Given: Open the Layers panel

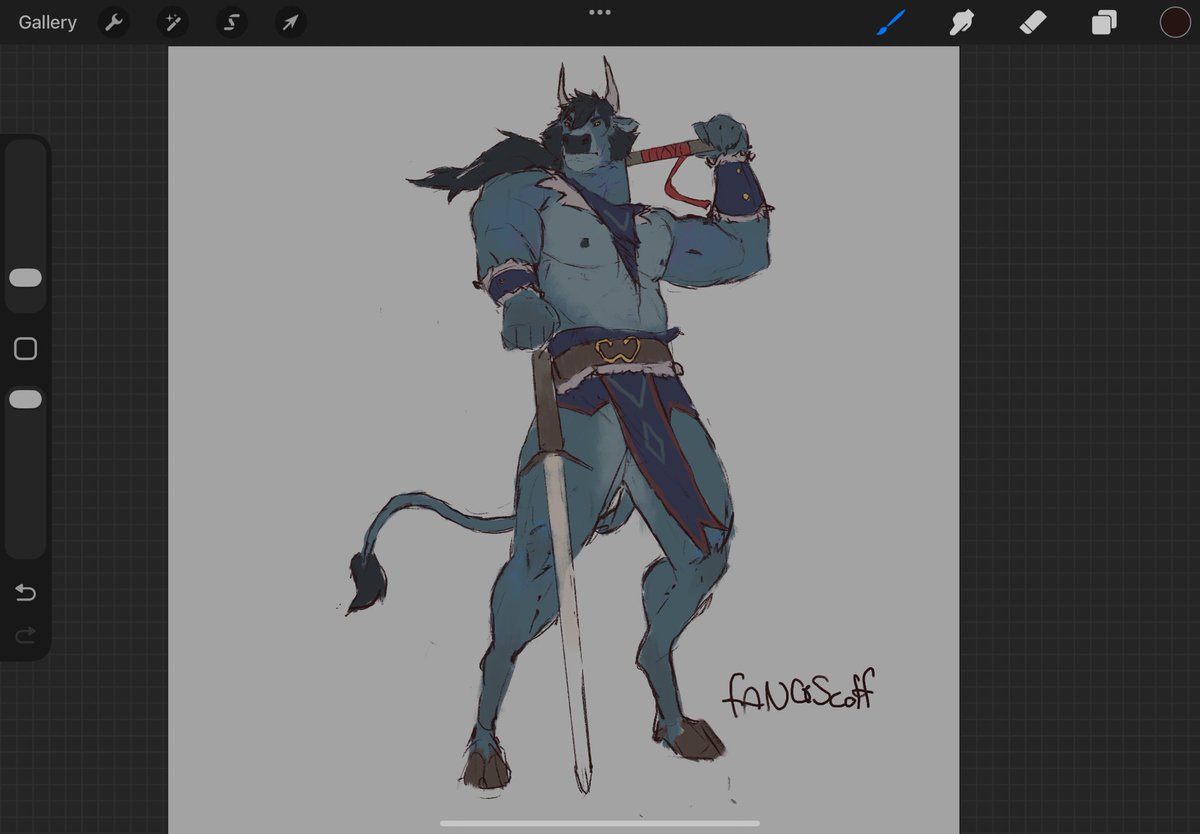Looking at the screenshot, I should point(1104,22).
